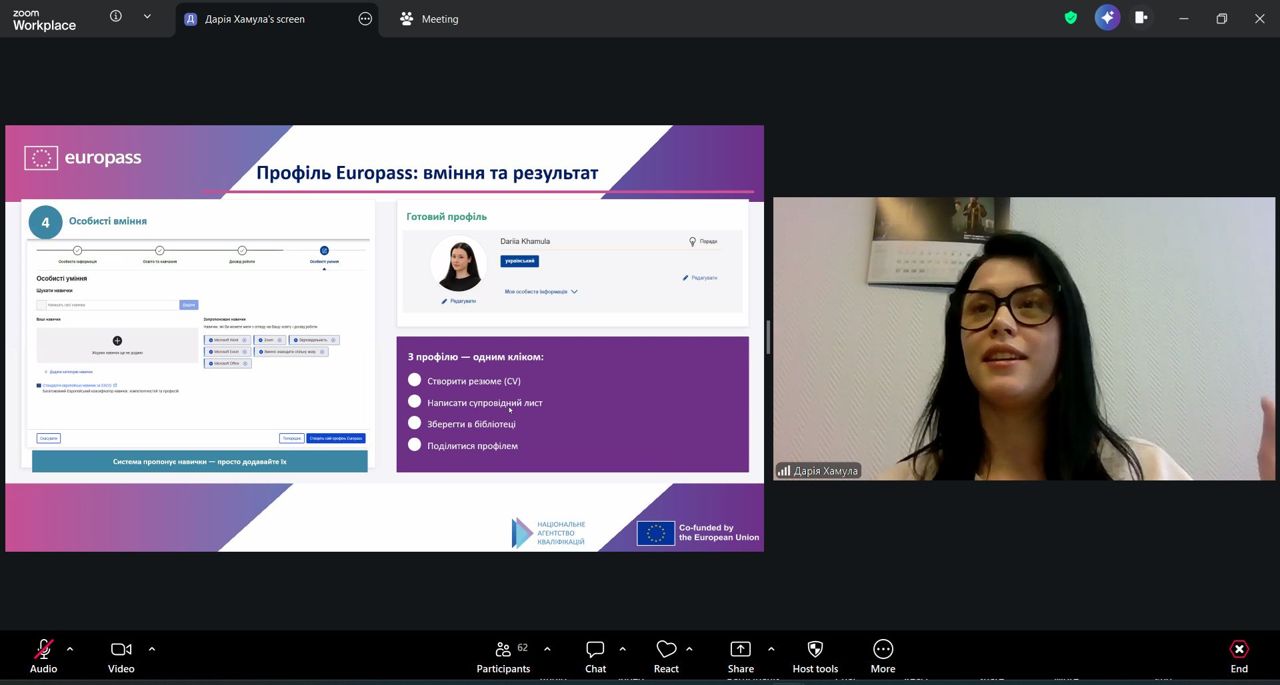Image resolution: width=1280 pixels, height=685 pixels.
Task: Click the Share screen icon
Action: (x=740, y=650)
